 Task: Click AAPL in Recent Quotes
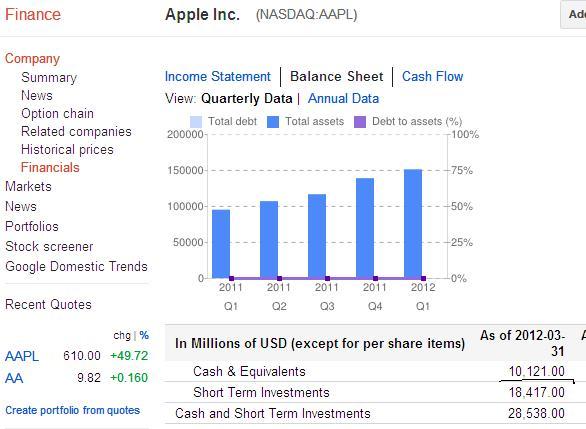coord(22,356)
